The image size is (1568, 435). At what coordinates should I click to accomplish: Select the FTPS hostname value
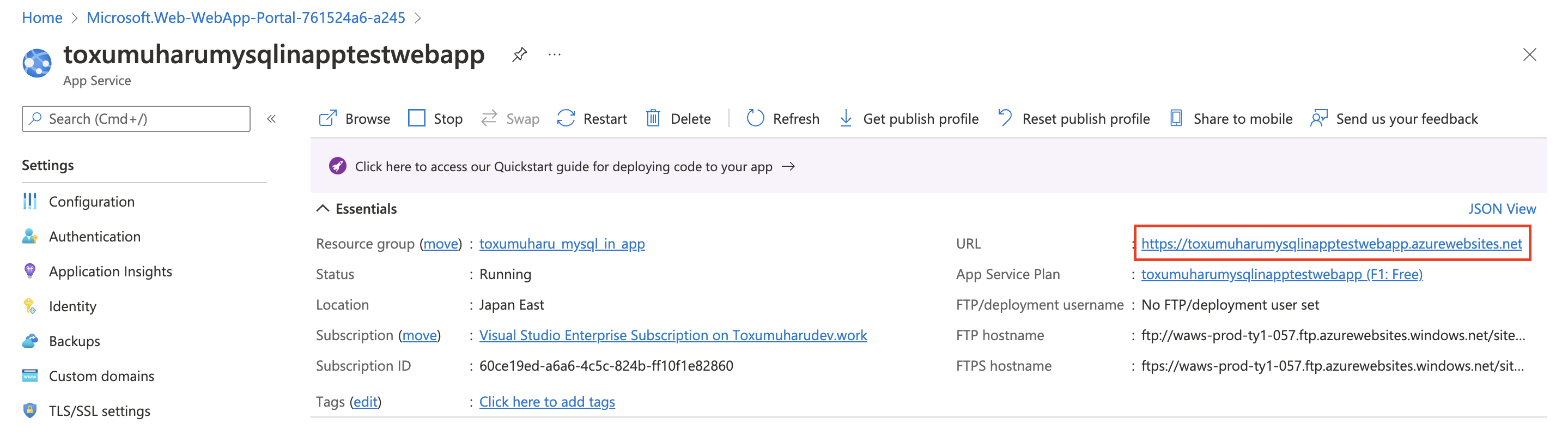pos(1333,366)
